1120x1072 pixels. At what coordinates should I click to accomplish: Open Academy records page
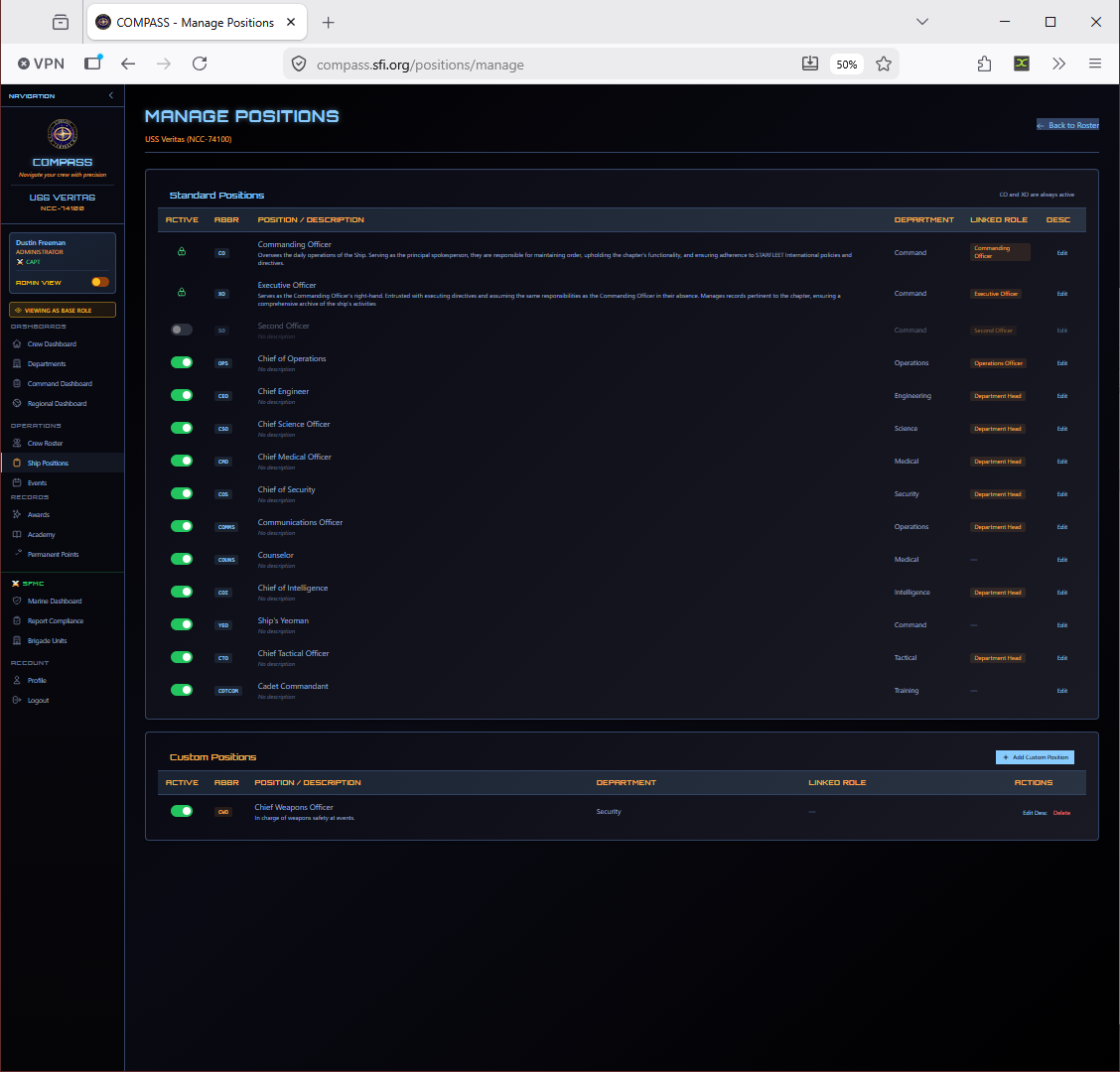coord(41,534)
